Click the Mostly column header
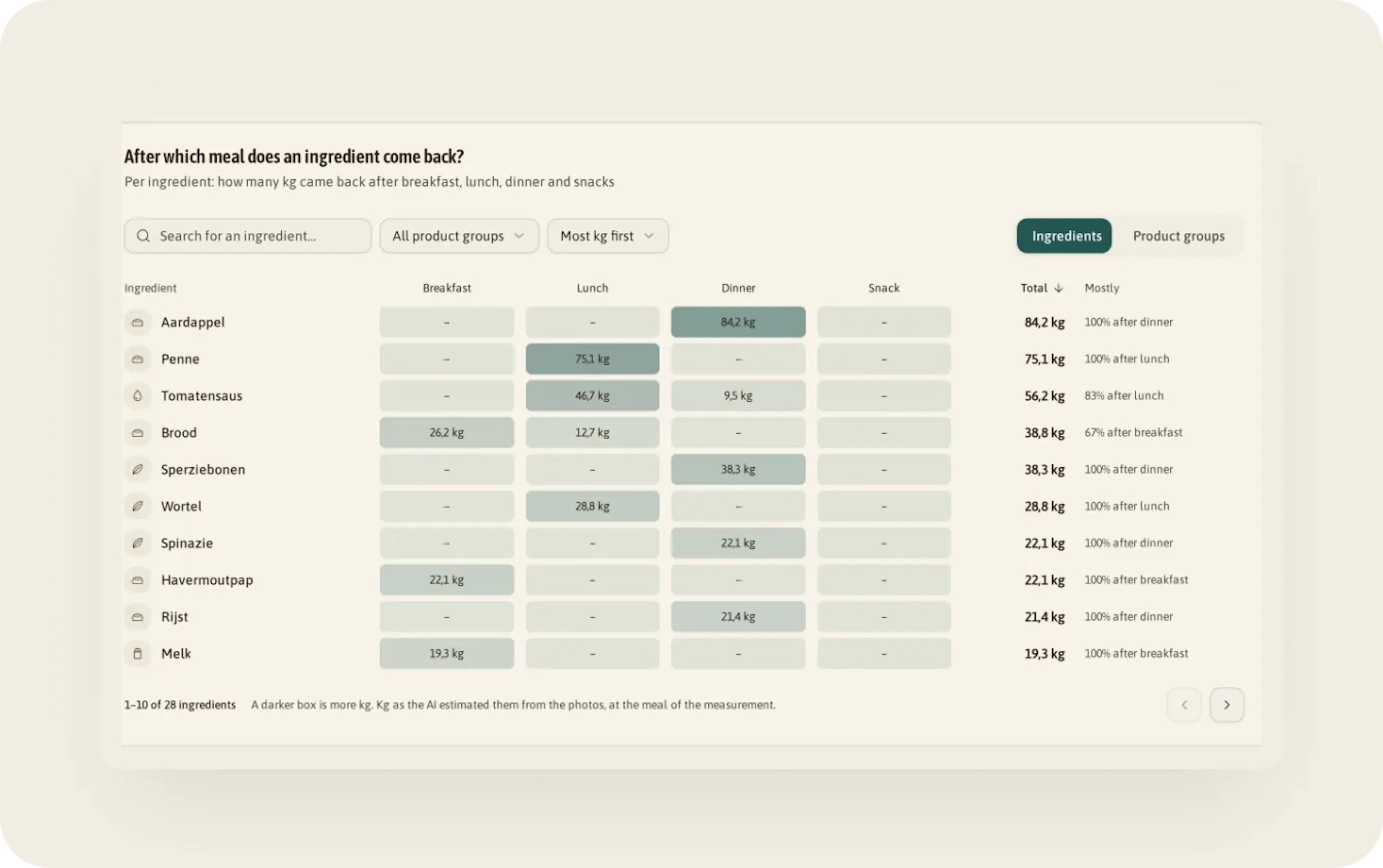1383x868 pixels. (x=1102, y=288)
